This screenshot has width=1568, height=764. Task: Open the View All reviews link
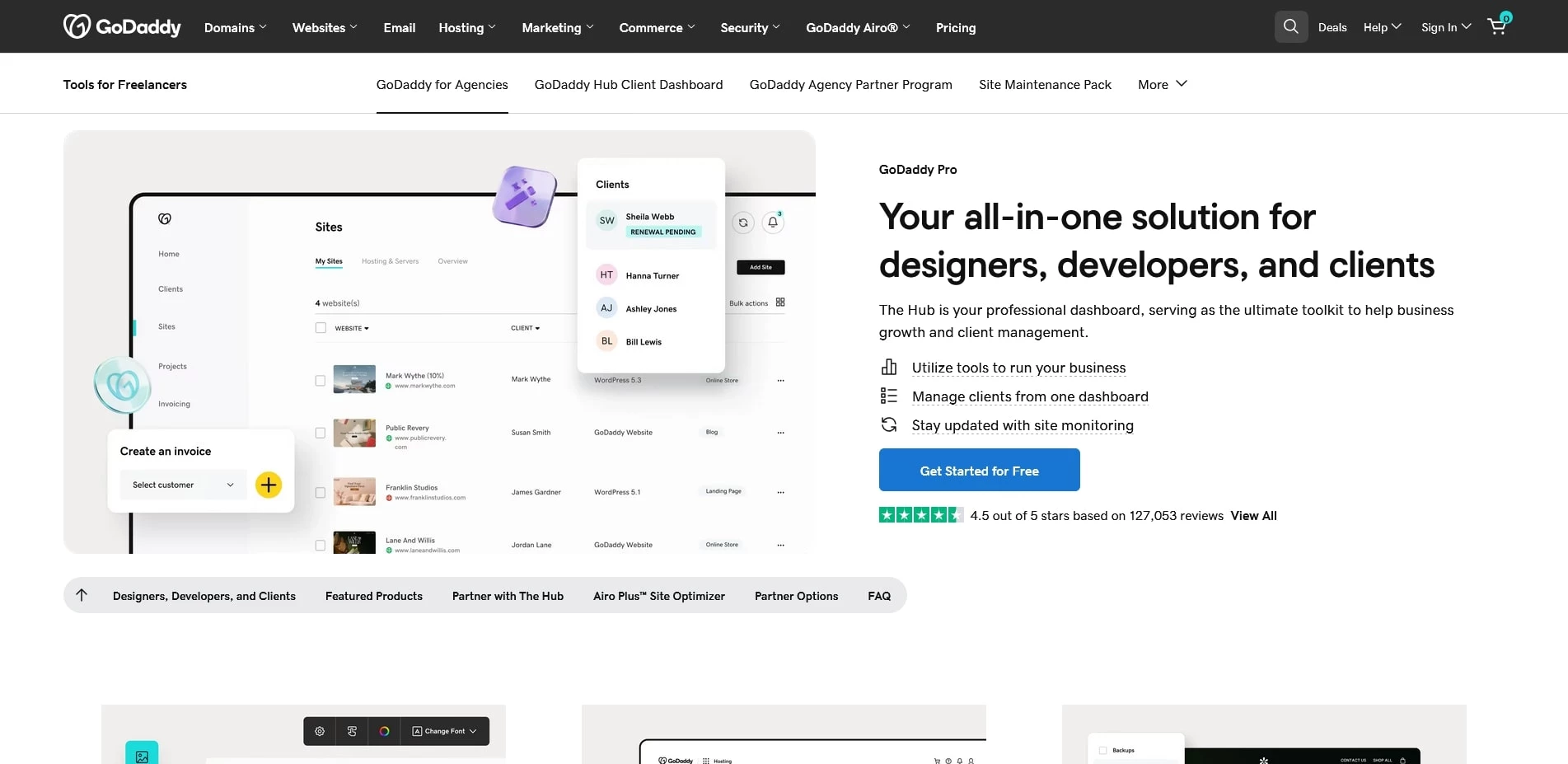click(x=1253, y=516)
